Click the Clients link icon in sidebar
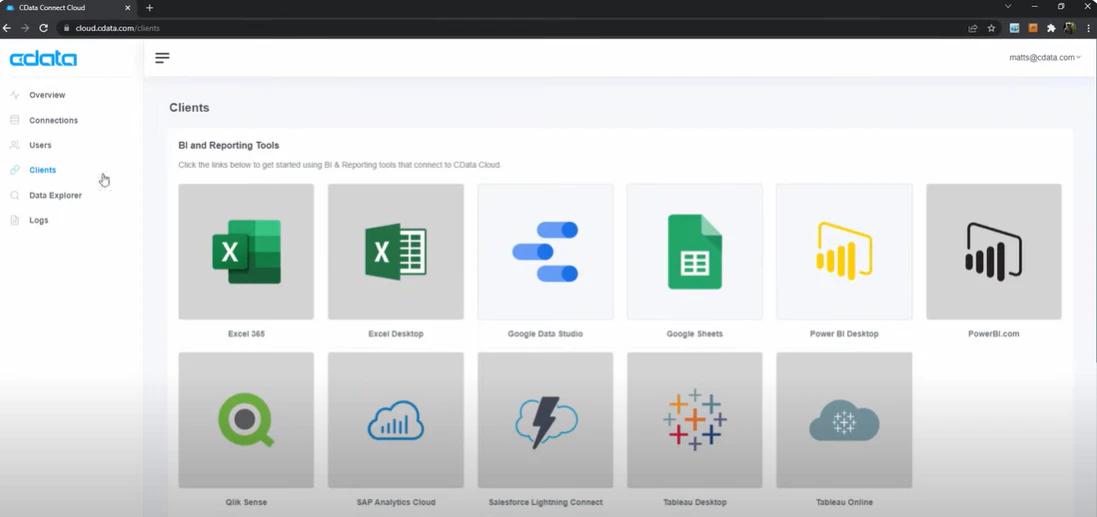The image size is (1097, 517). coord(15,170)
